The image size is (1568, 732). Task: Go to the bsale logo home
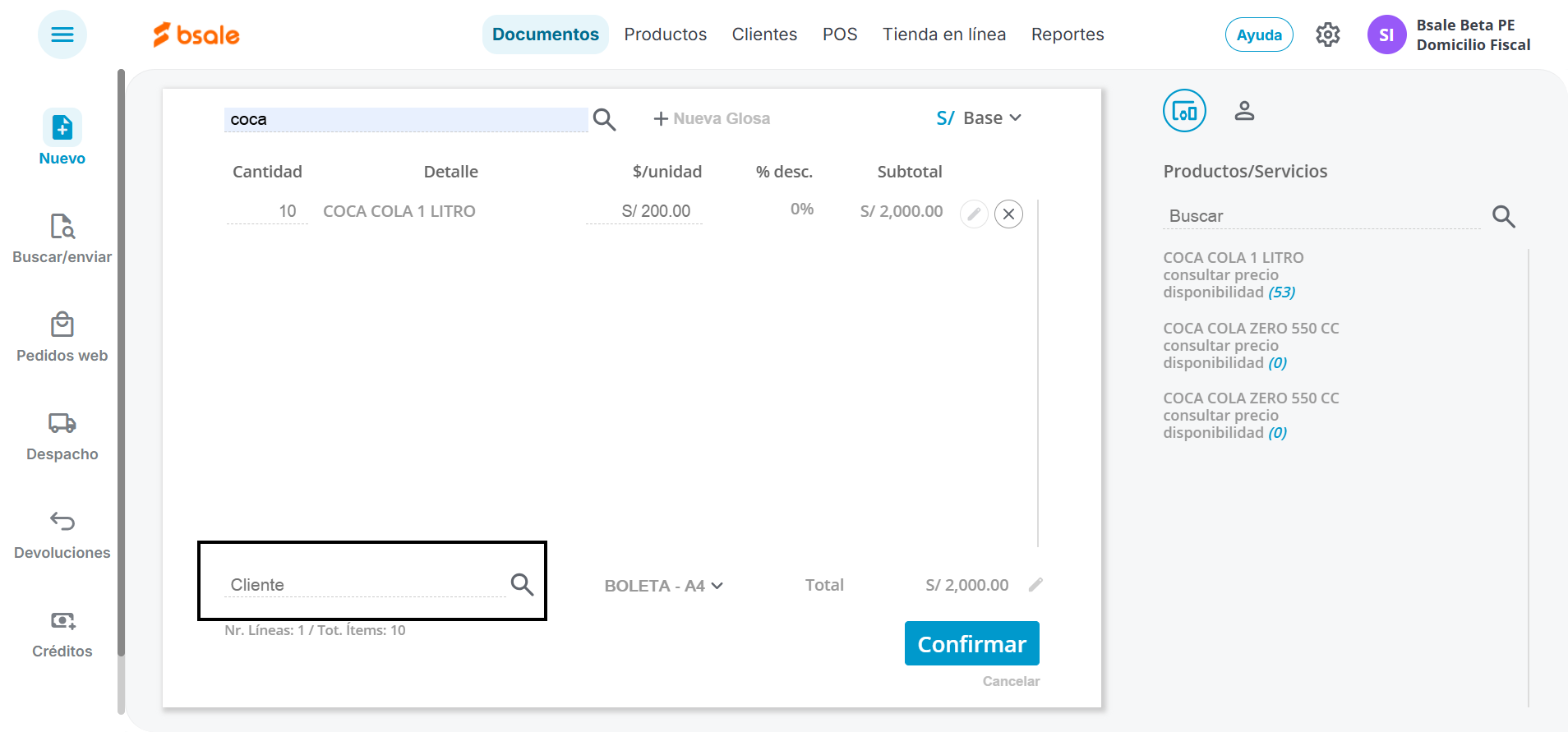click(x=196, y=35)
